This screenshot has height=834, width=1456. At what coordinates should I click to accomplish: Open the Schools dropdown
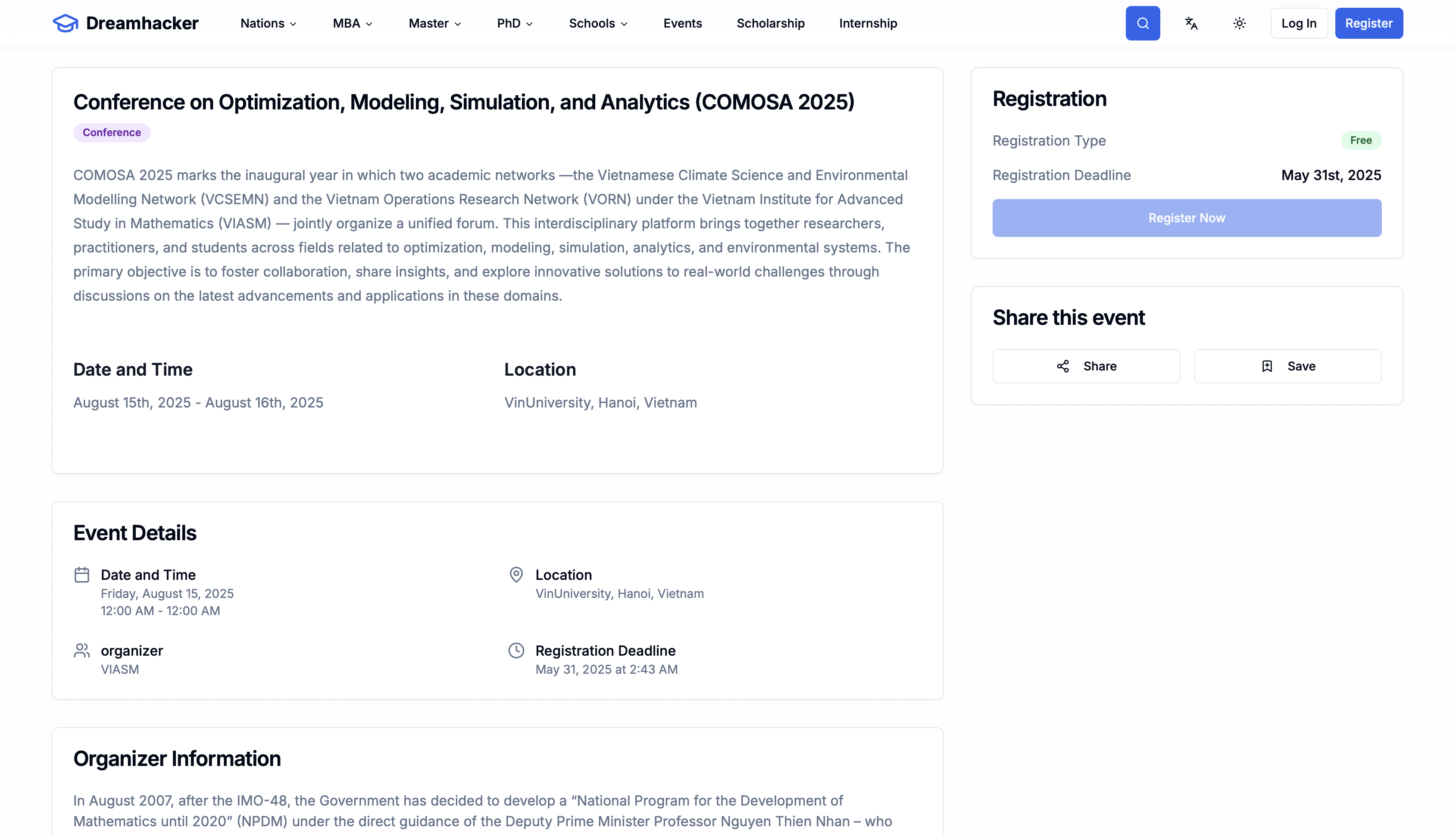598,24
